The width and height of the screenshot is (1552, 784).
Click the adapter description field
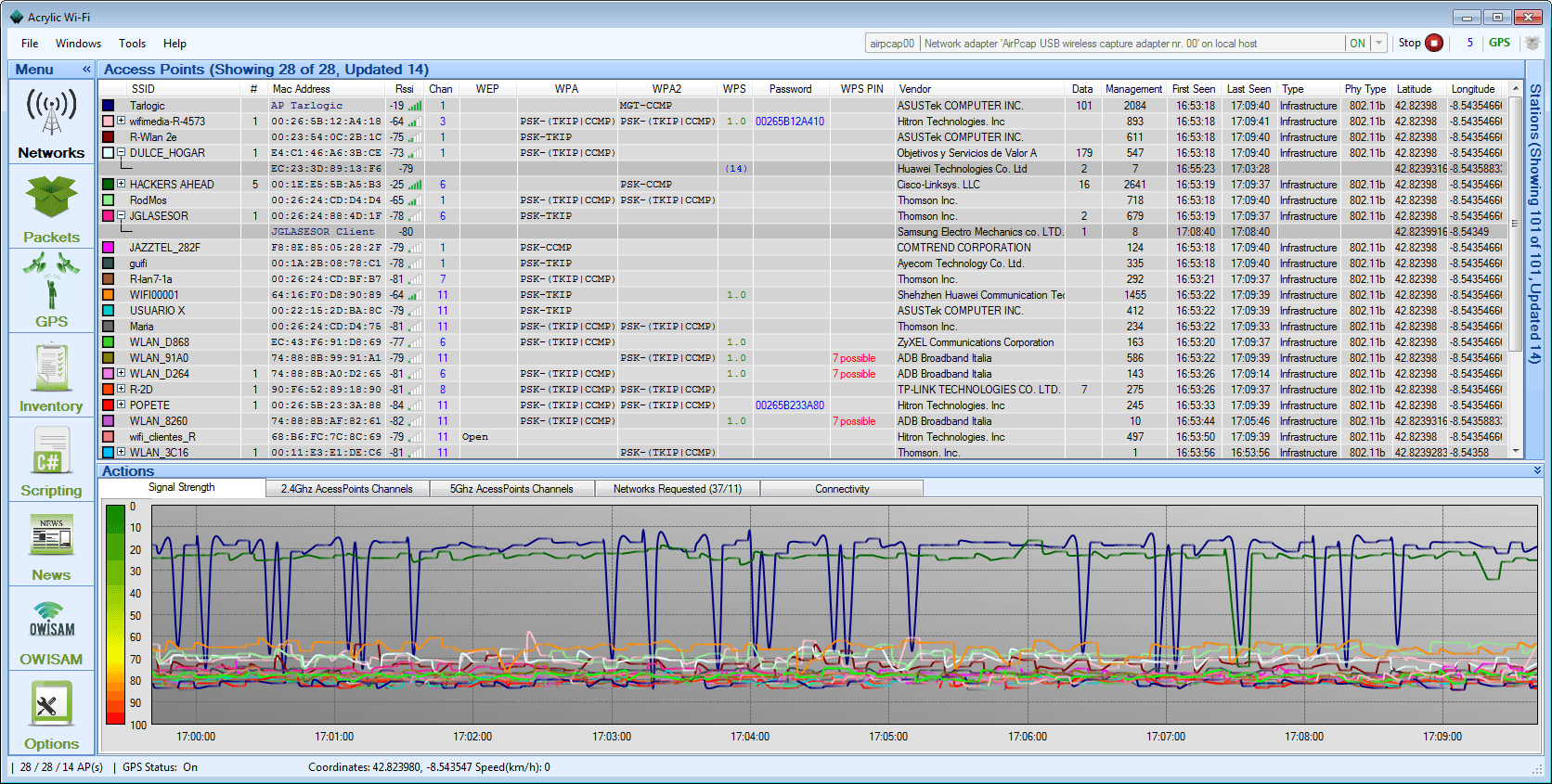[x=1132, y=43]
